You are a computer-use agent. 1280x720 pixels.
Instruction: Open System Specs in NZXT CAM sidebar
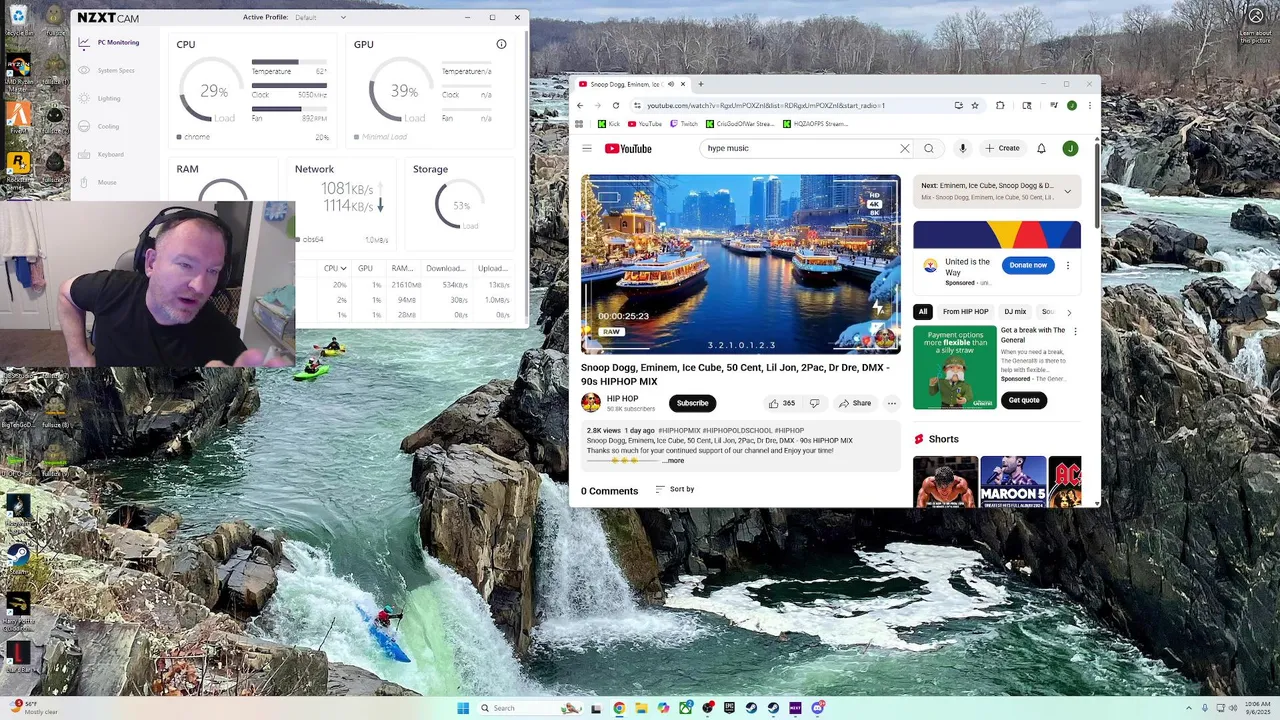point(107,70)
